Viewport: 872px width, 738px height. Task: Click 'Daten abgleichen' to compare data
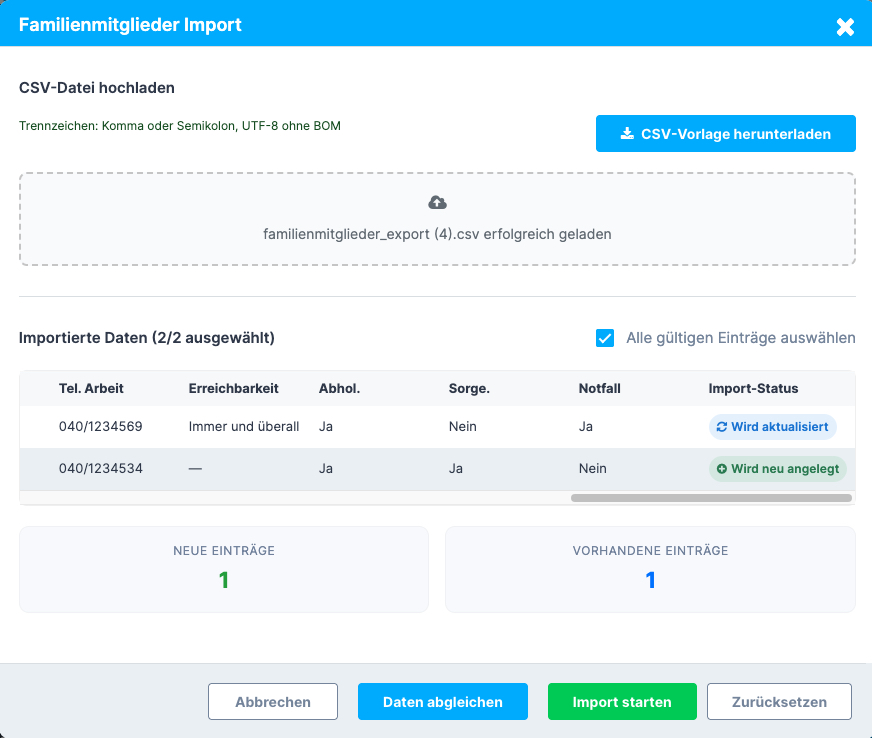click(x=443, y=702)
